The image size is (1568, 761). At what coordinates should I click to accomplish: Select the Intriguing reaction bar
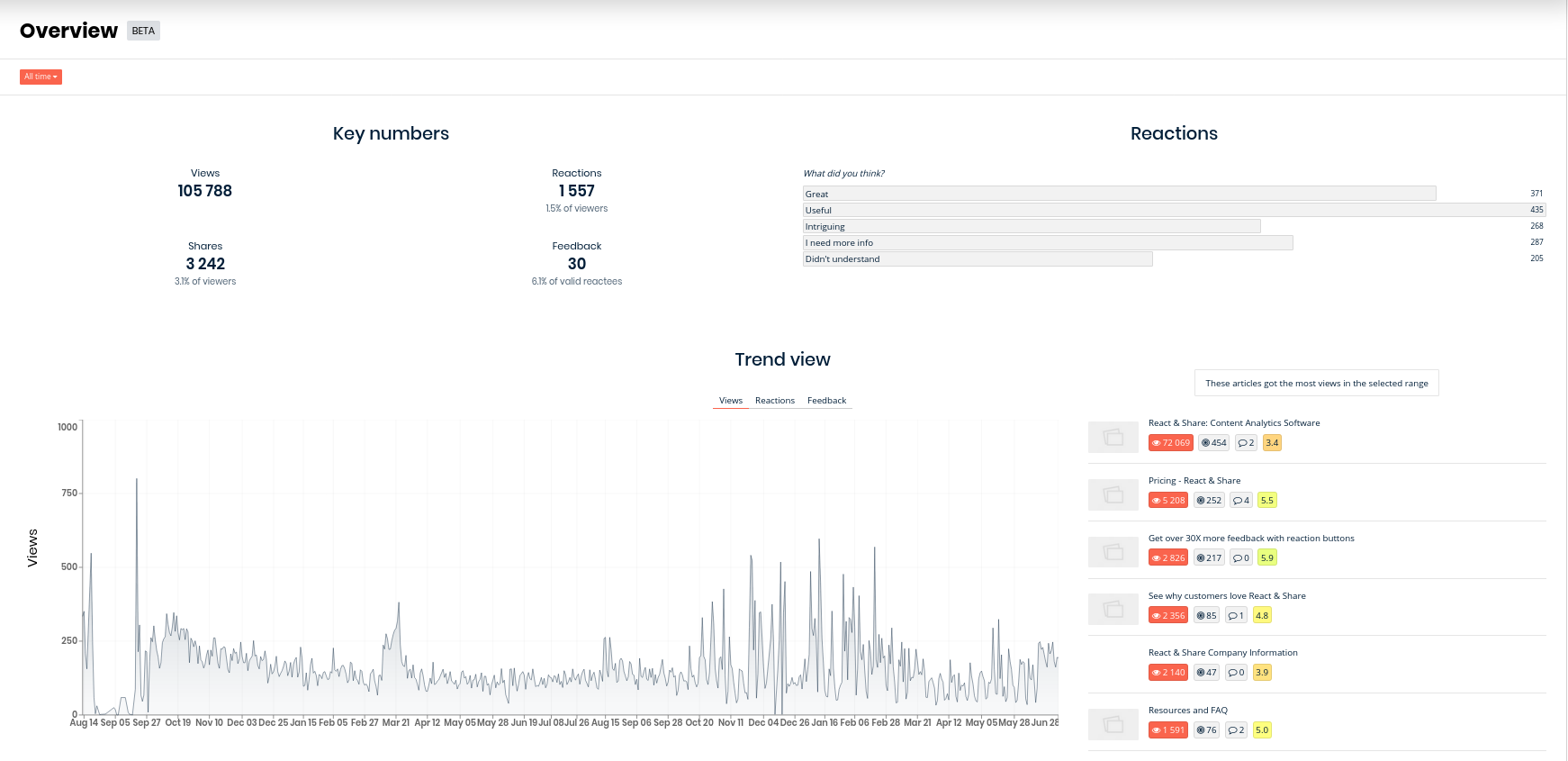1032,226
